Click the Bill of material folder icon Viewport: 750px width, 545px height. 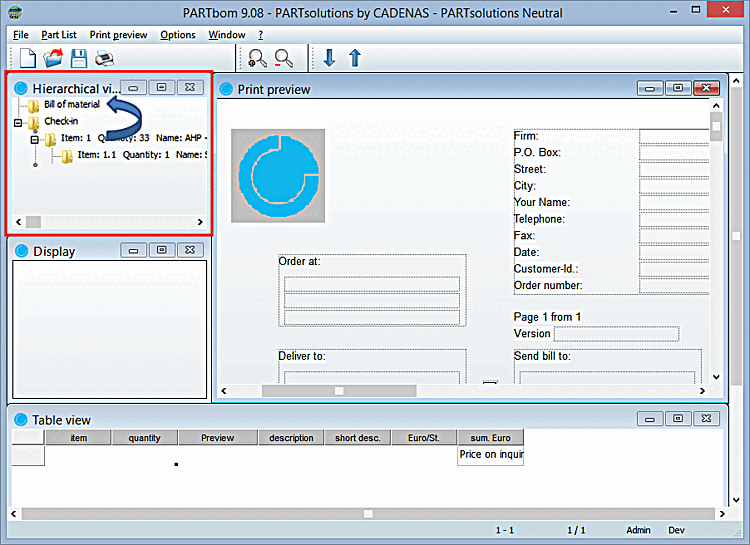coord(33,105)
